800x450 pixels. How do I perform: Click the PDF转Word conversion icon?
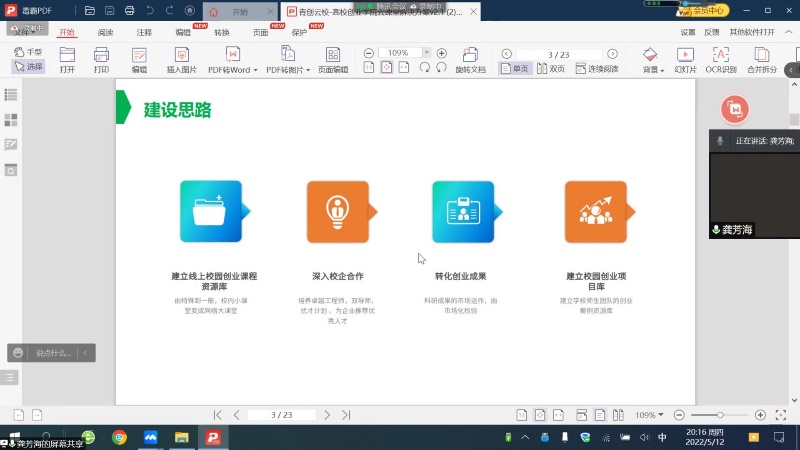(232, 54)
